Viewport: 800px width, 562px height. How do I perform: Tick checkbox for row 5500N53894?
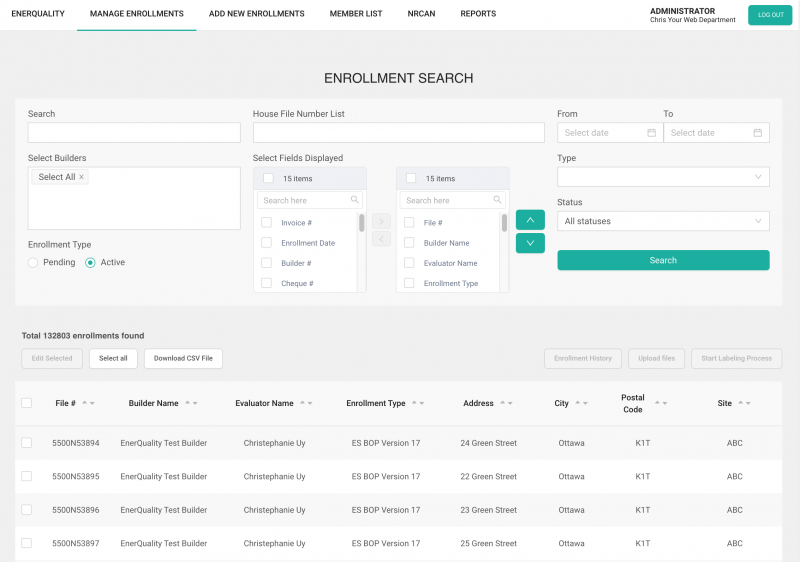[27, 443]
